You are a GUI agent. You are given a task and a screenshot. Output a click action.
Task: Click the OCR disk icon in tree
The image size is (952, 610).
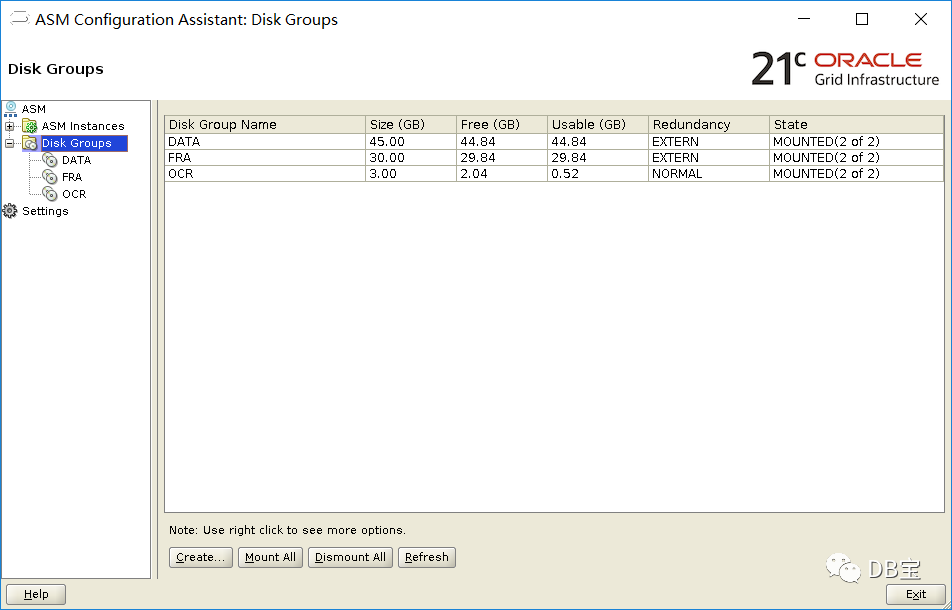[x=50, y=194]
